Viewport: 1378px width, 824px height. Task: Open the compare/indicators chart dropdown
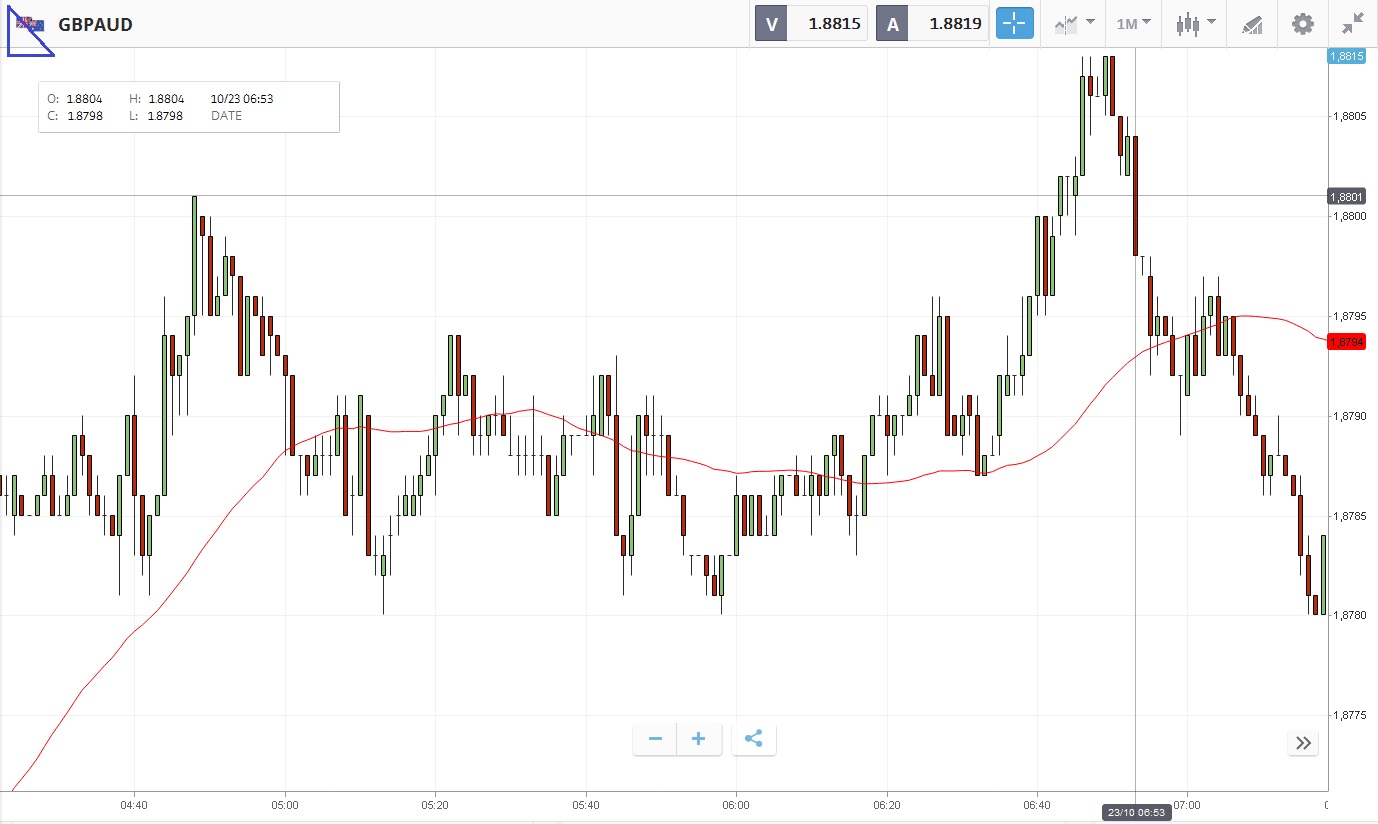1069,24
